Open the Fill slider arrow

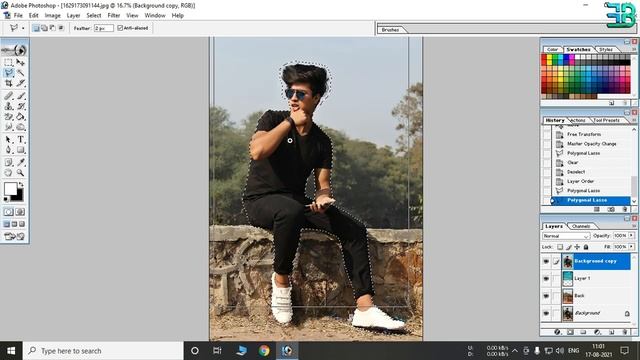pyautogui.click(x=631, y=247)
